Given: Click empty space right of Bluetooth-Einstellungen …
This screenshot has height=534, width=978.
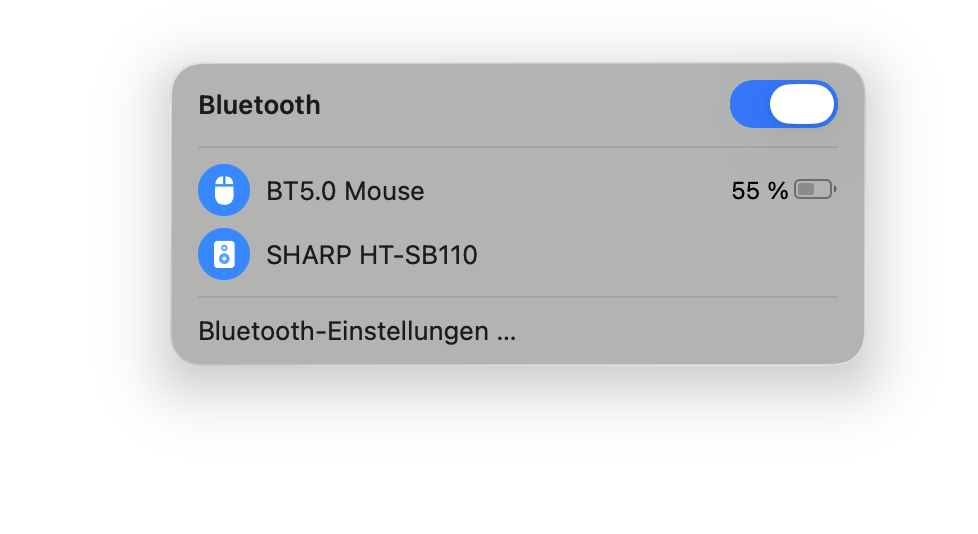Looking at the screenshot, I should 690,331.
